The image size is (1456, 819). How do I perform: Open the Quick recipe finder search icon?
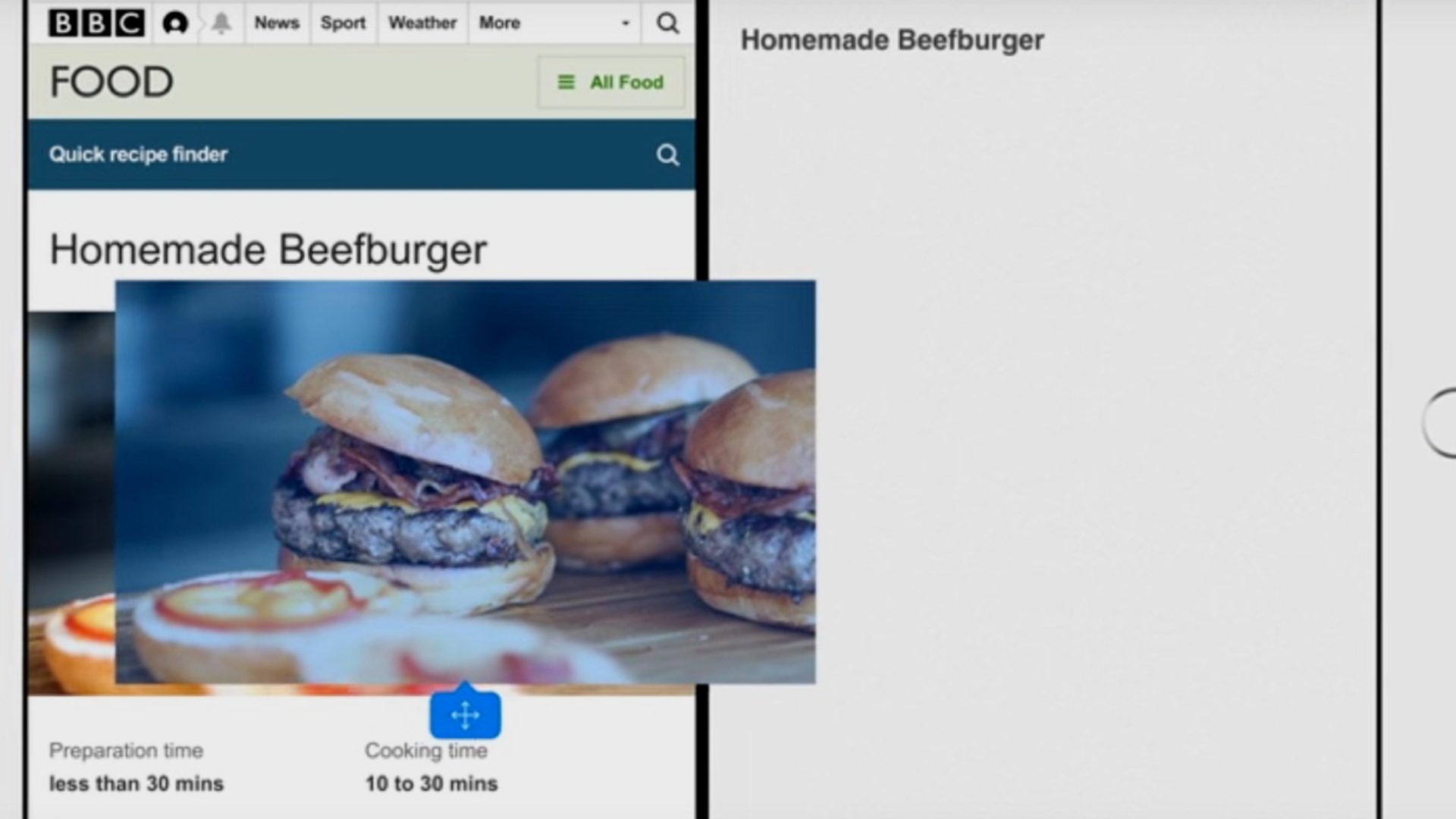667,153
